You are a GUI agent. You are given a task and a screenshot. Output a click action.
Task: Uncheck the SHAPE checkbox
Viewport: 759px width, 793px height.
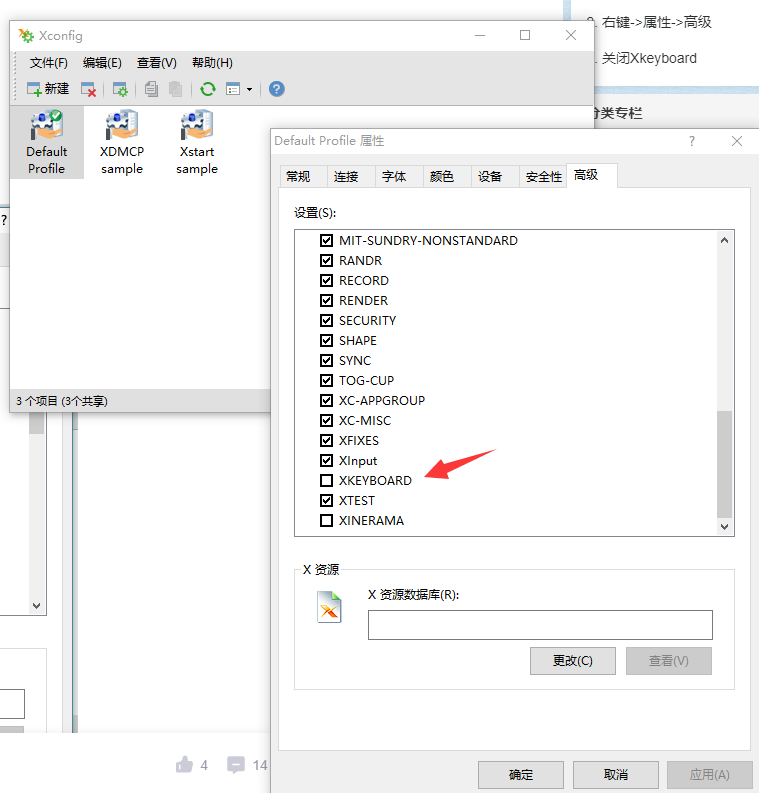pos(327,340)
